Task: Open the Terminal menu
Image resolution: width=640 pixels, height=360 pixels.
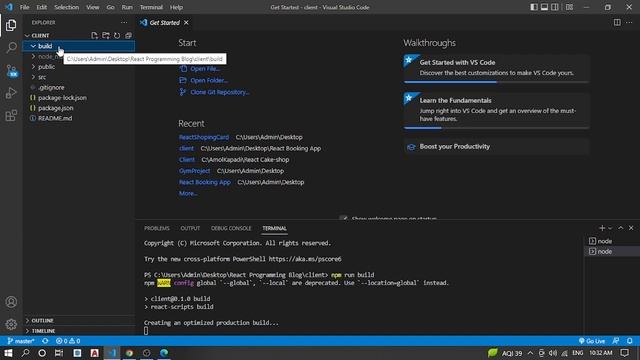Action: (x=151, y=7)
